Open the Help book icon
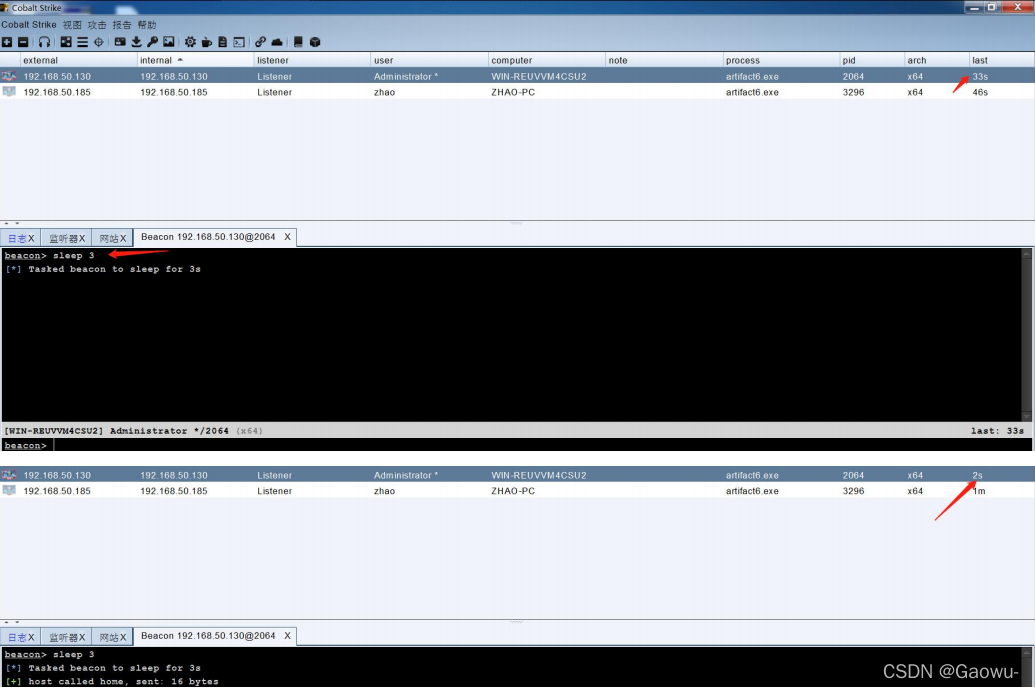Image resolution: width=1035 pixels, height=689 pixels. pos(298,42)
